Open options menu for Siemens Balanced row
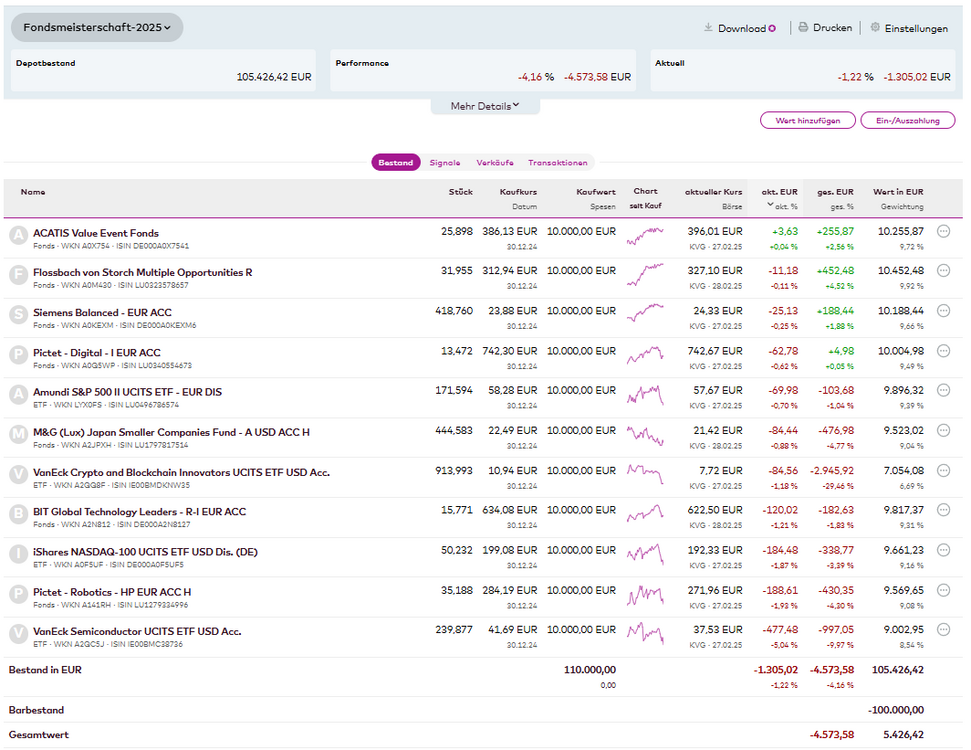 click(943, 311)
